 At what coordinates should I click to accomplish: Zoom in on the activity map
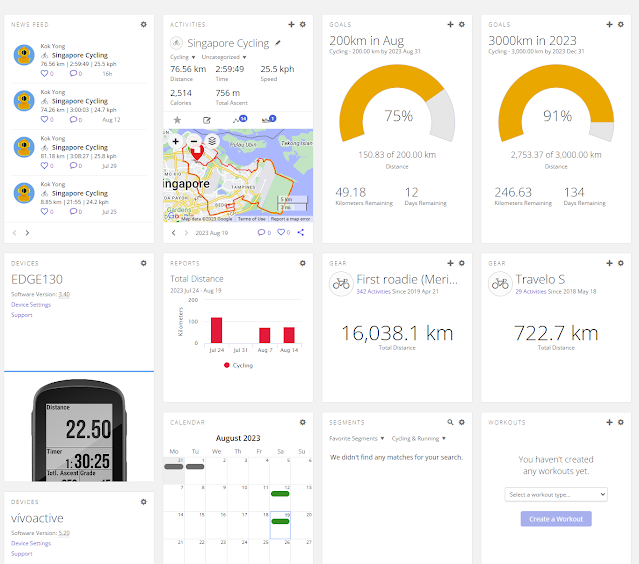pos(176,141)
